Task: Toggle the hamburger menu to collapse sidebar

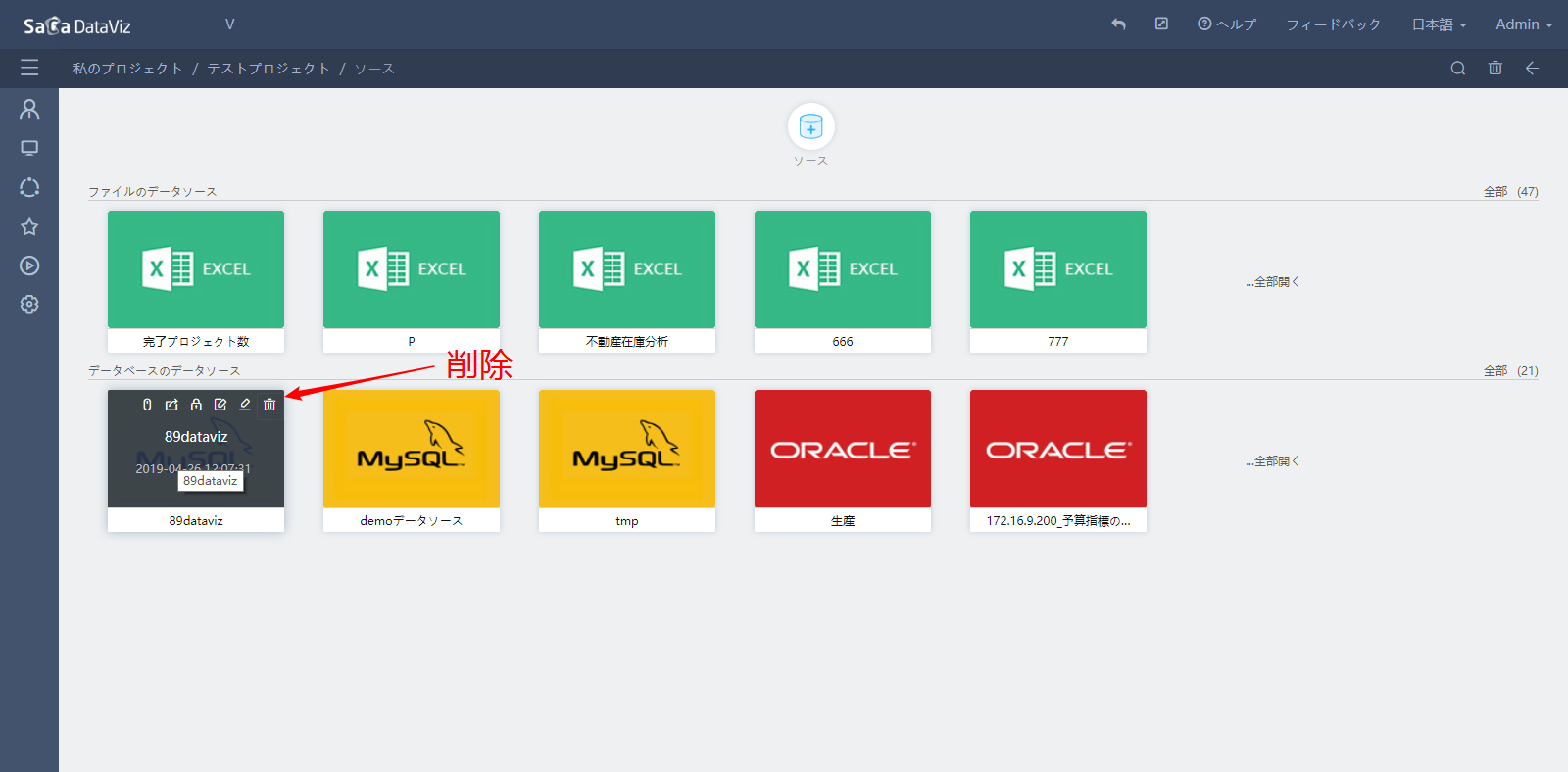Action: click(29, 68)
